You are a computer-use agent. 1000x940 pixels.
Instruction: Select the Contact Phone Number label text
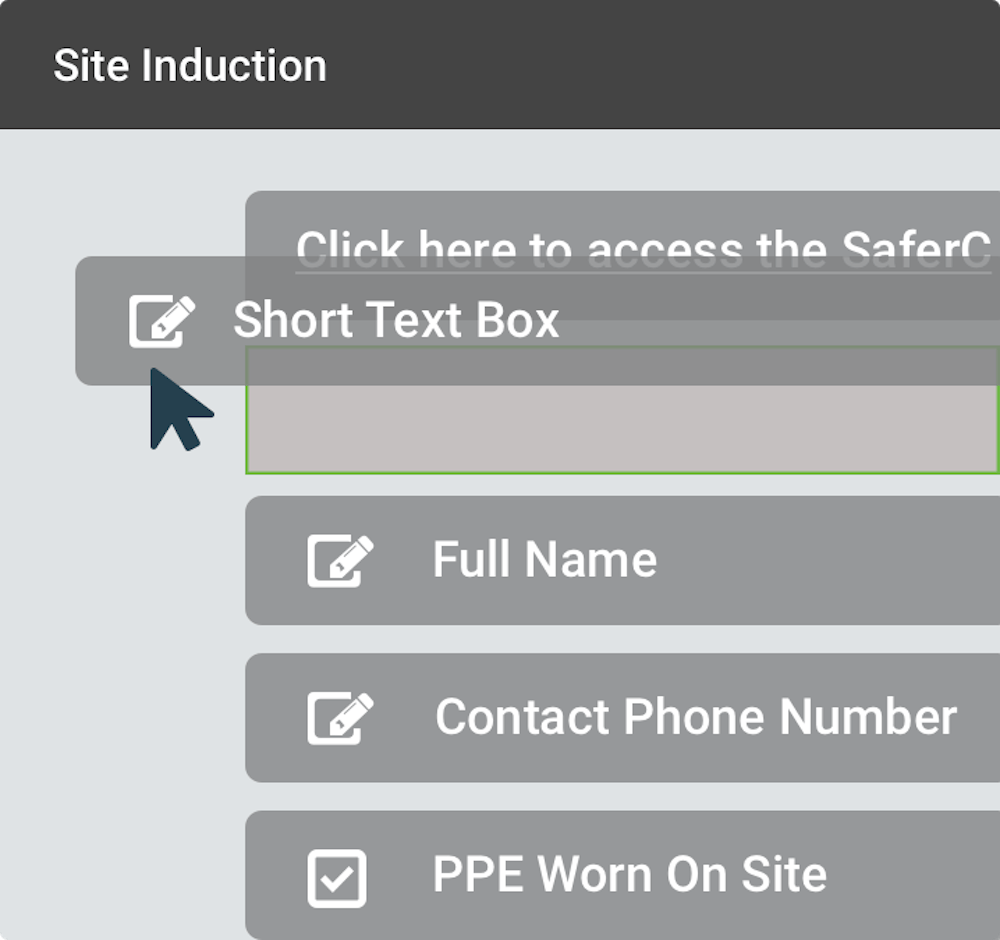(x=696, y=717)
